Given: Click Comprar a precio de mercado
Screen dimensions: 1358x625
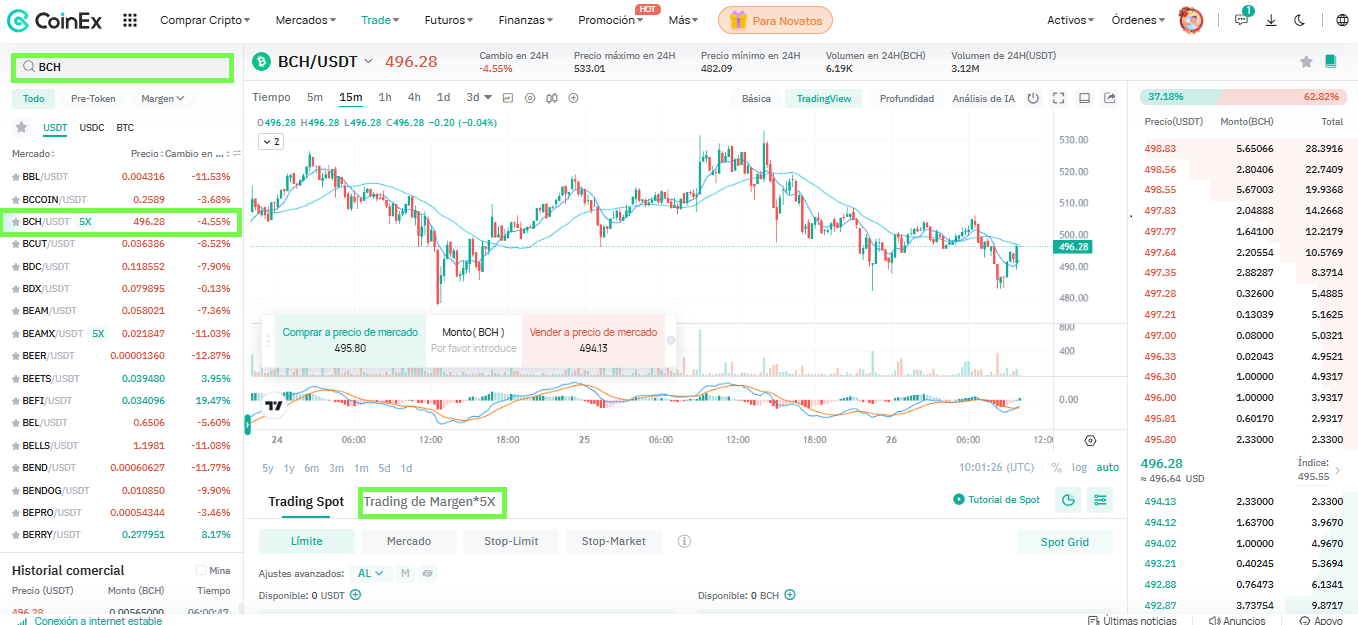Looking at the screenshot, I should click(x=350, y=340).
